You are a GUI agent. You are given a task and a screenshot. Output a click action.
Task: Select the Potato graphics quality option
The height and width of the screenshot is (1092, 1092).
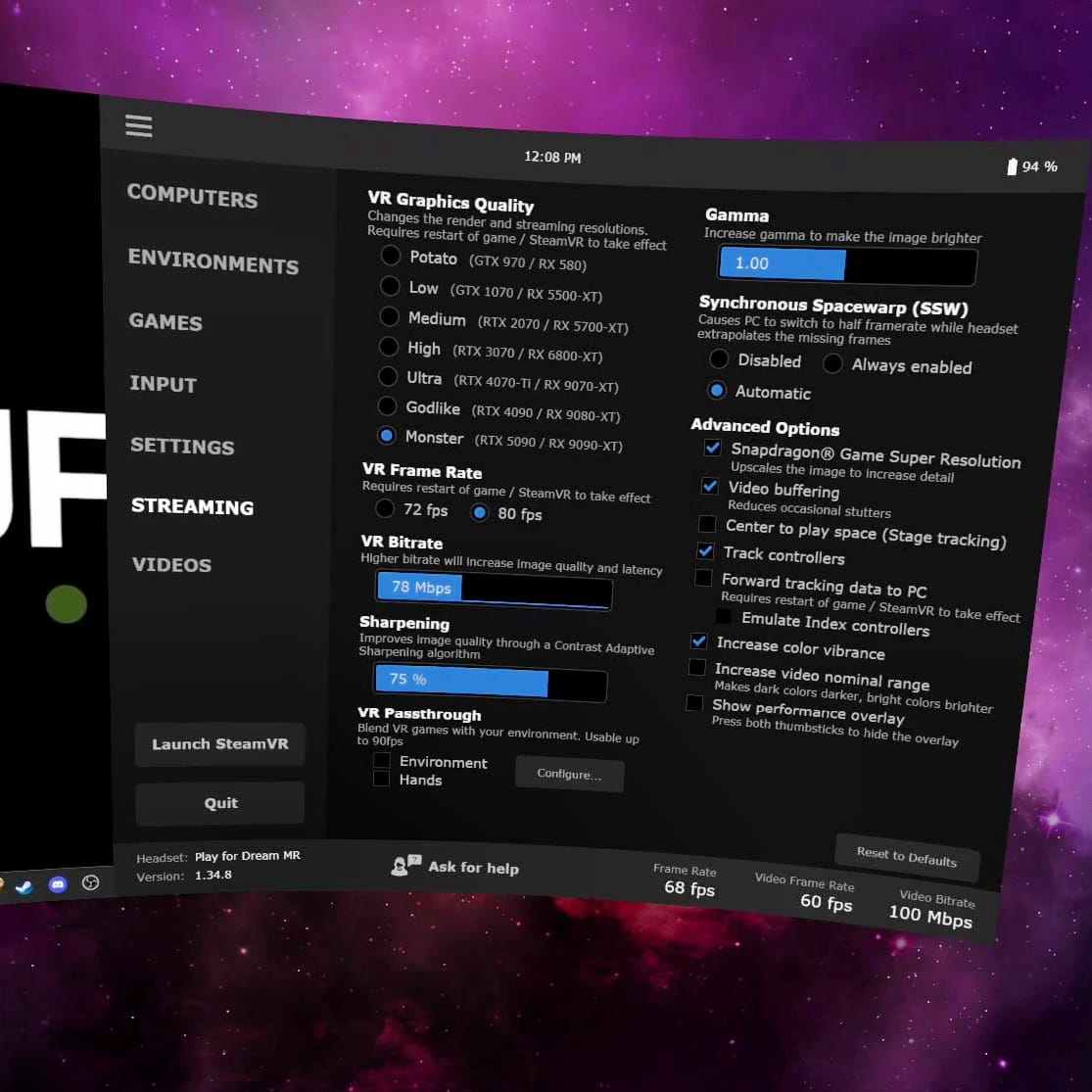[391, 256]
